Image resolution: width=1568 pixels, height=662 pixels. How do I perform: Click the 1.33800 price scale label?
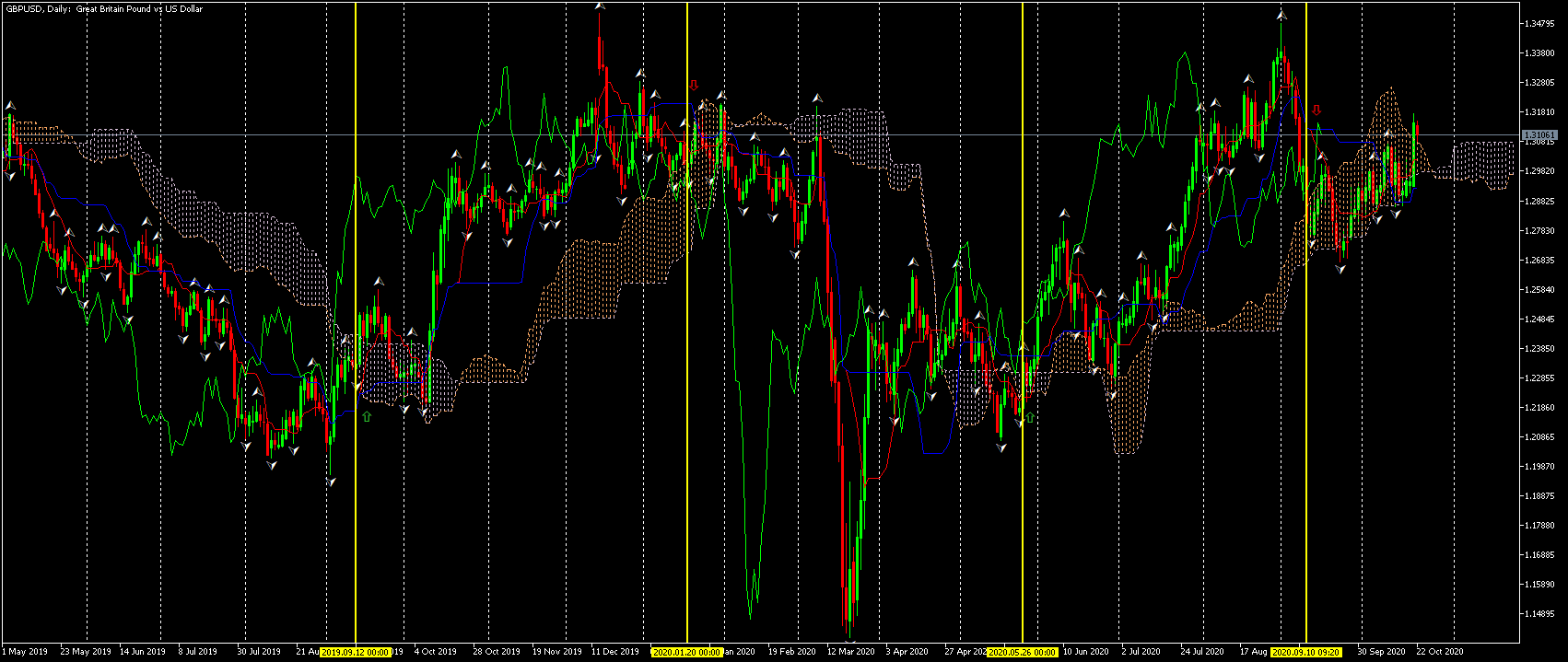coord(1539,53)
